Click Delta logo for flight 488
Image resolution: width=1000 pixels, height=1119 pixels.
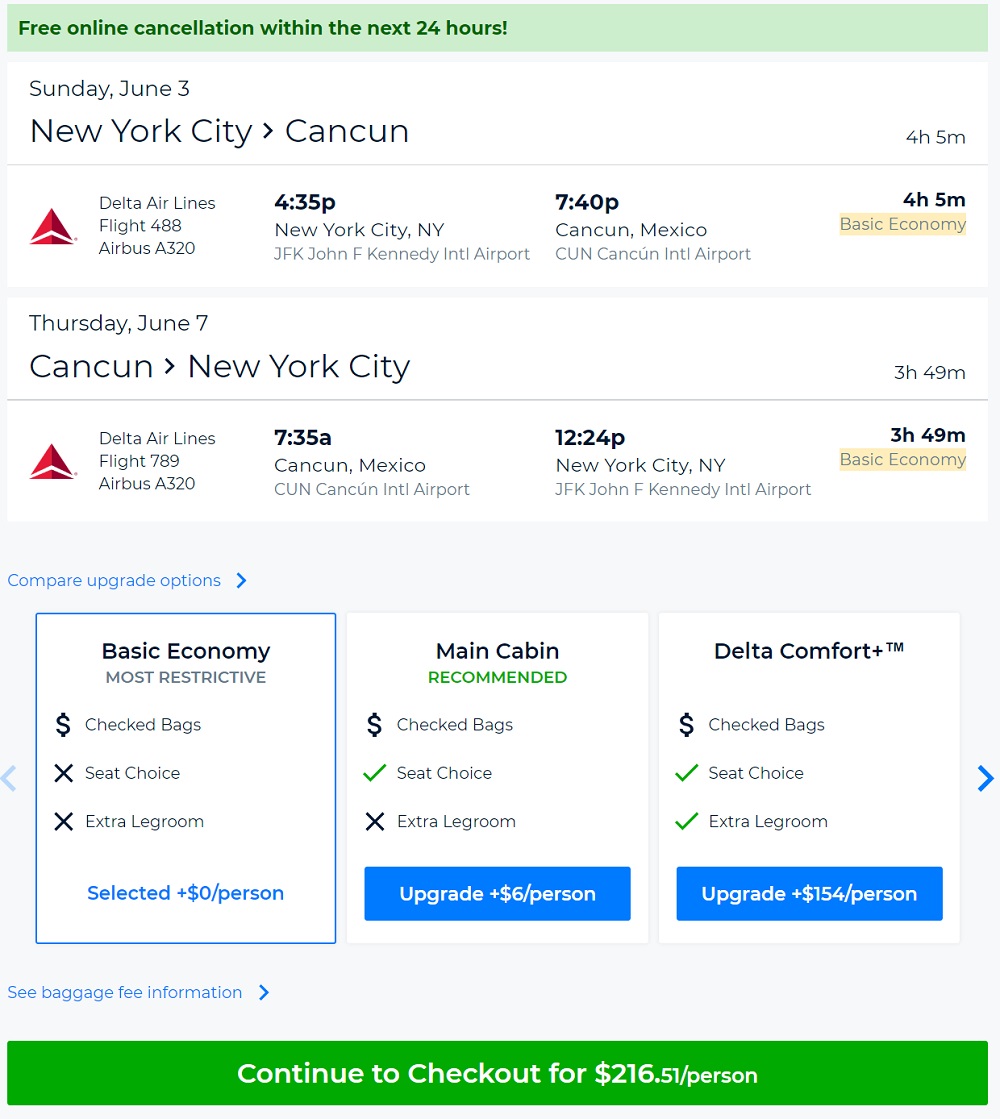pos(53,226)
